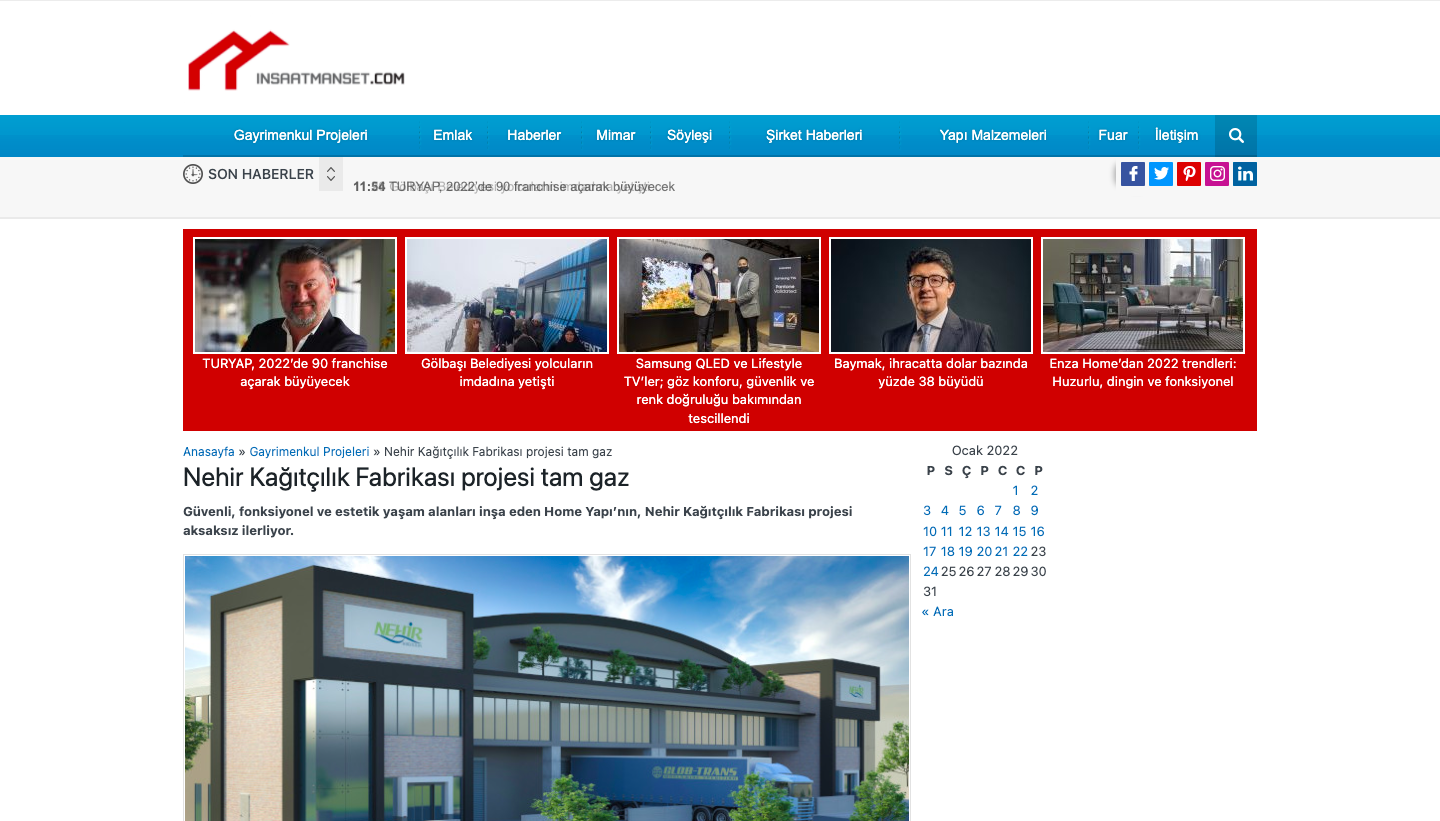Viewport: 1440px width, 821px height.
Task: Select calendar day 9
Action: [1034, 511]
